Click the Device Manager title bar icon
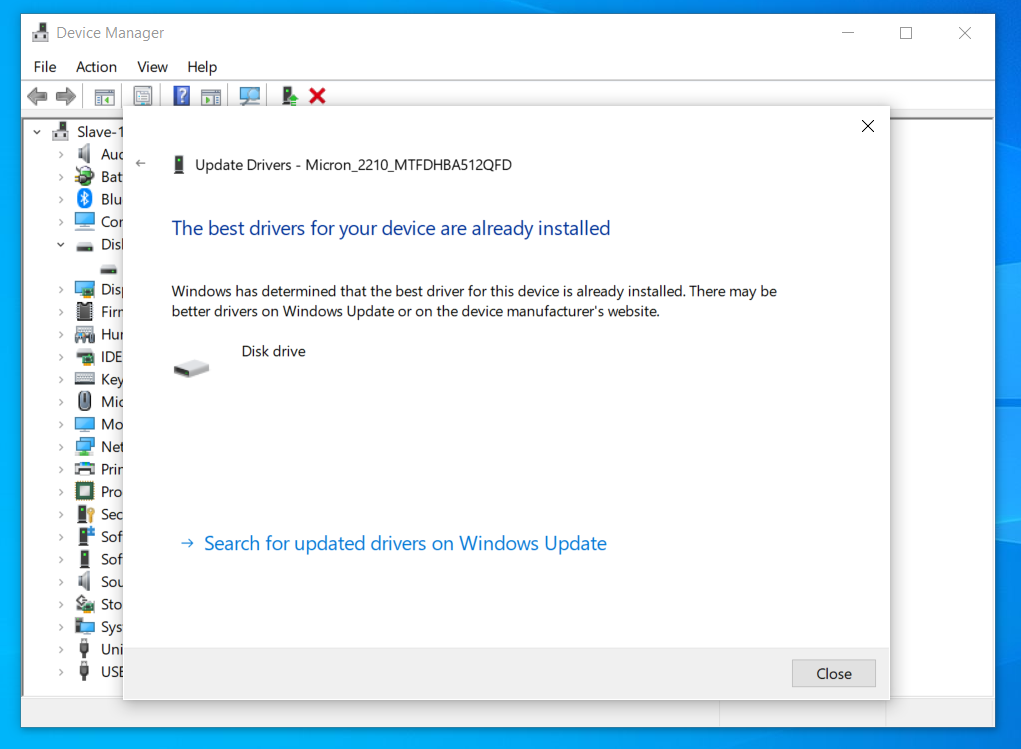This screenshot has height=749, width=1021. [x=40, y=33]
